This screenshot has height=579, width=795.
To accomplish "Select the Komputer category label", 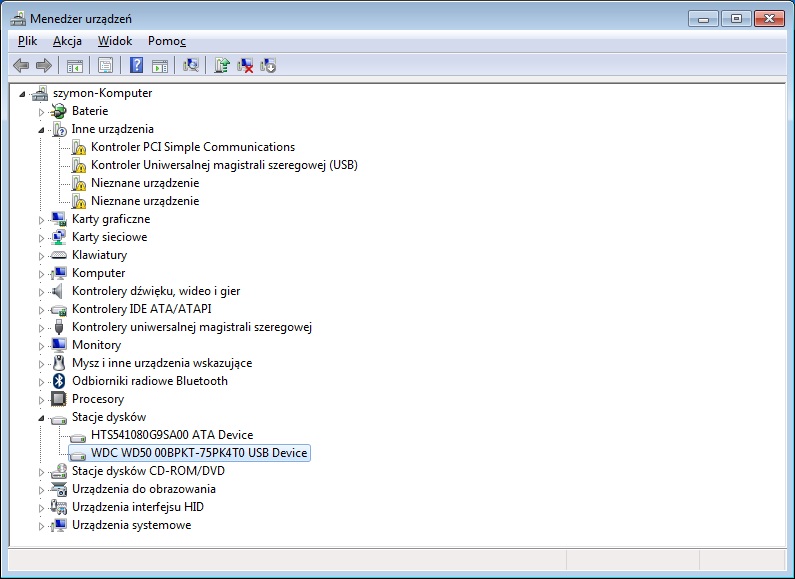I will coord(98,273).
